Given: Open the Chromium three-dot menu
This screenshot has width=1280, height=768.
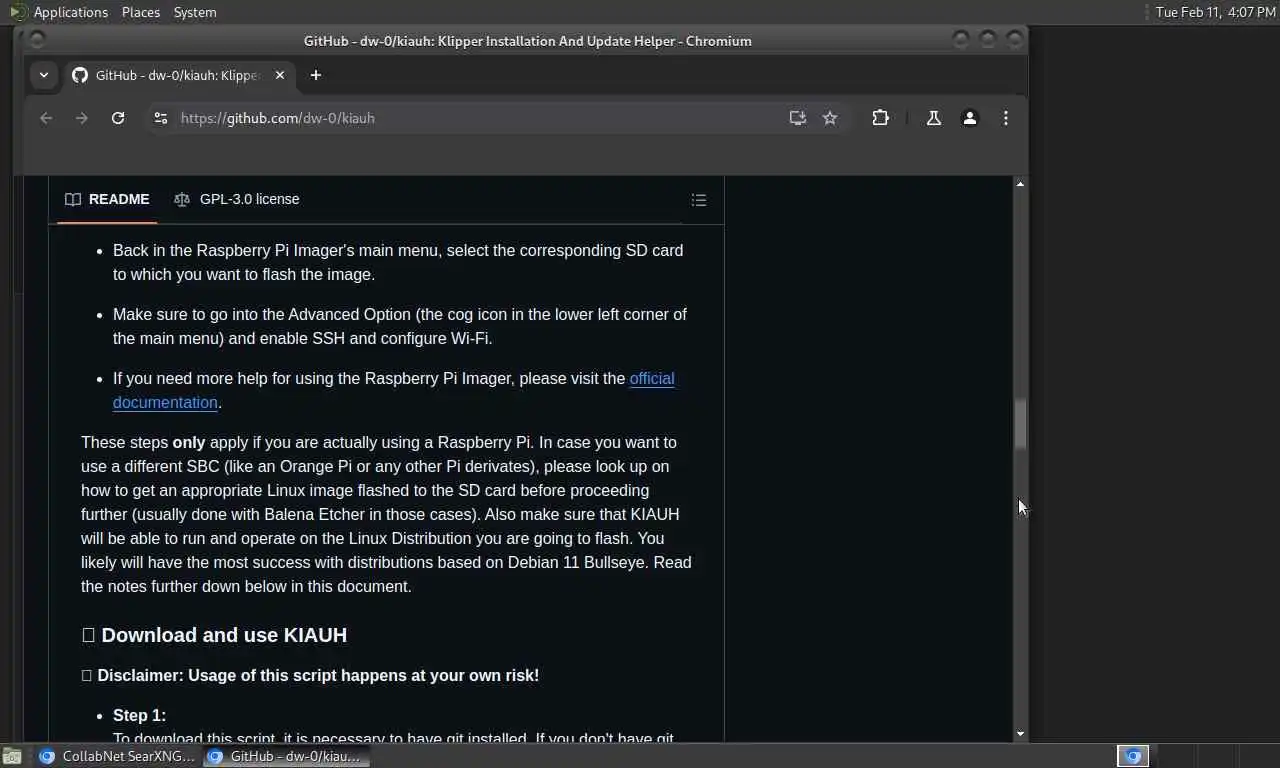Looking at the screenshot, I should coord(1006,118).
